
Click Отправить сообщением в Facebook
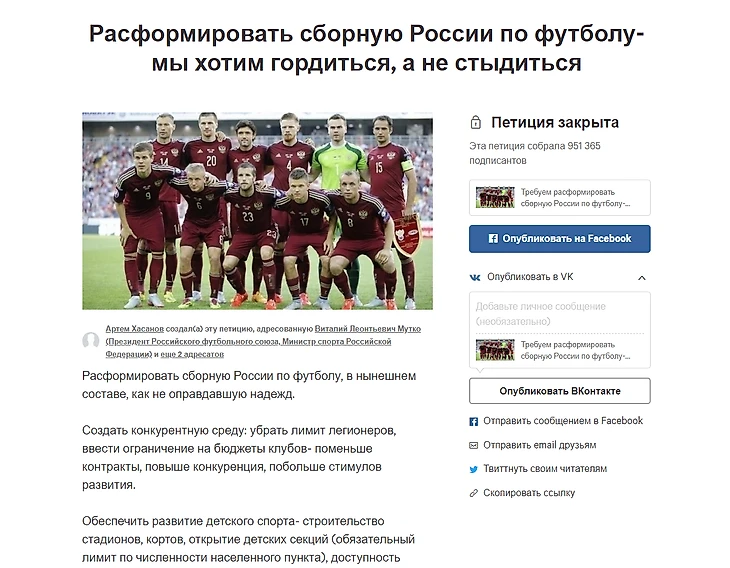click(x=563, y=421)
